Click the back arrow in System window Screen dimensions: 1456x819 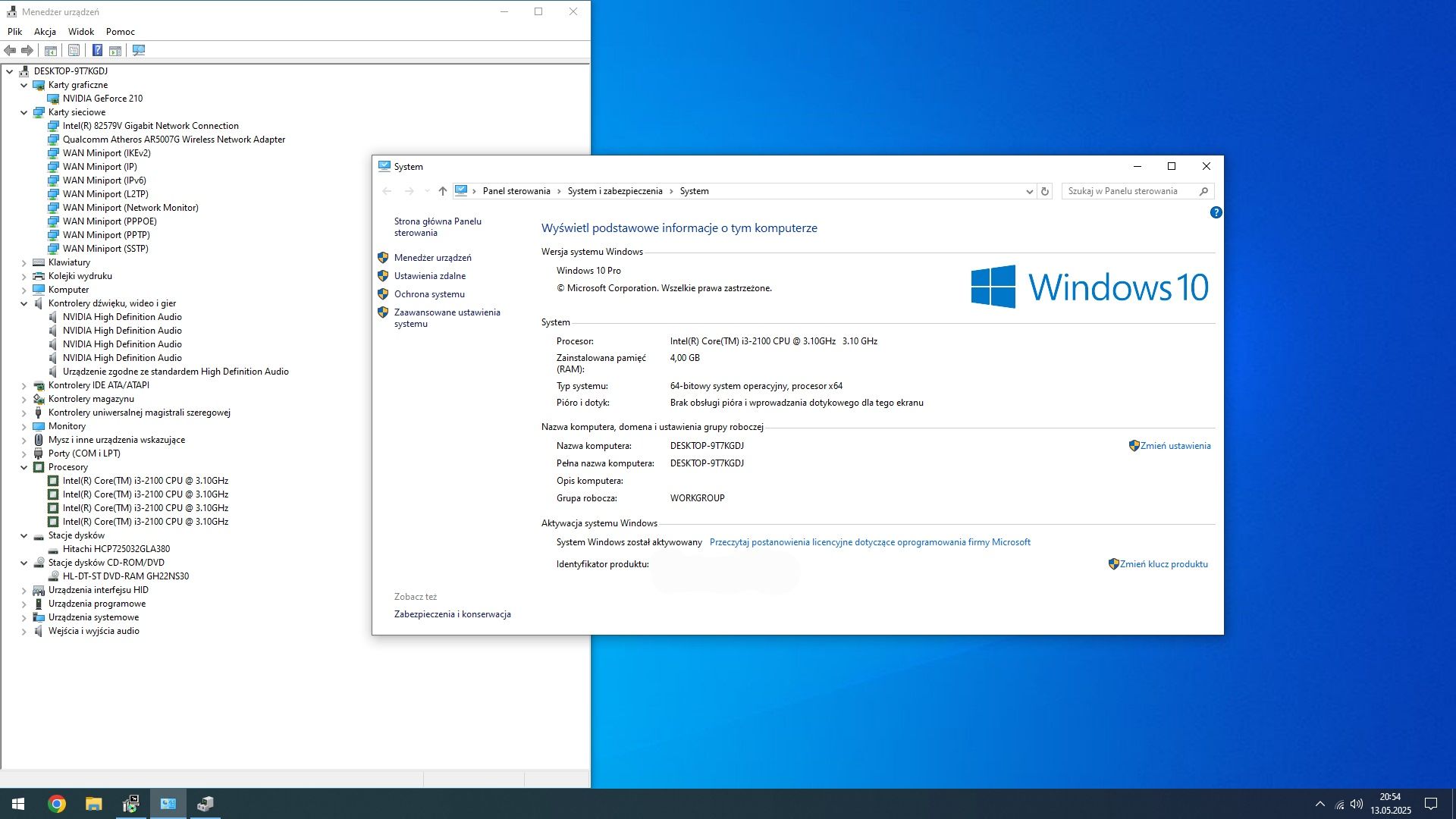pos(388,191)
